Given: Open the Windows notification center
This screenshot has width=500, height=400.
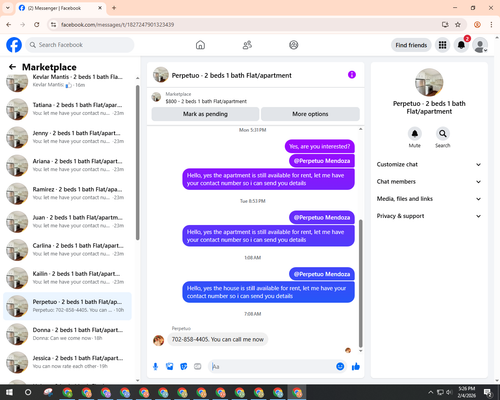Looking at the screenshot, I should [488, 392].
